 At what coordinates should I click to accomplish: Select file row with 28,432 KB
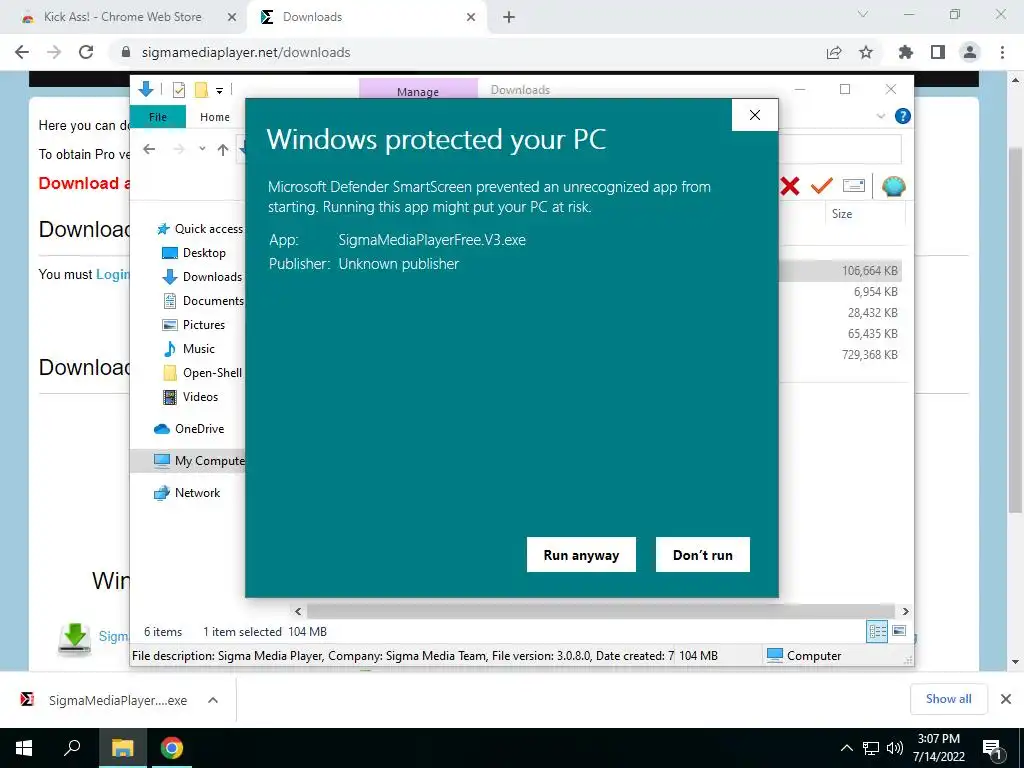840,313
